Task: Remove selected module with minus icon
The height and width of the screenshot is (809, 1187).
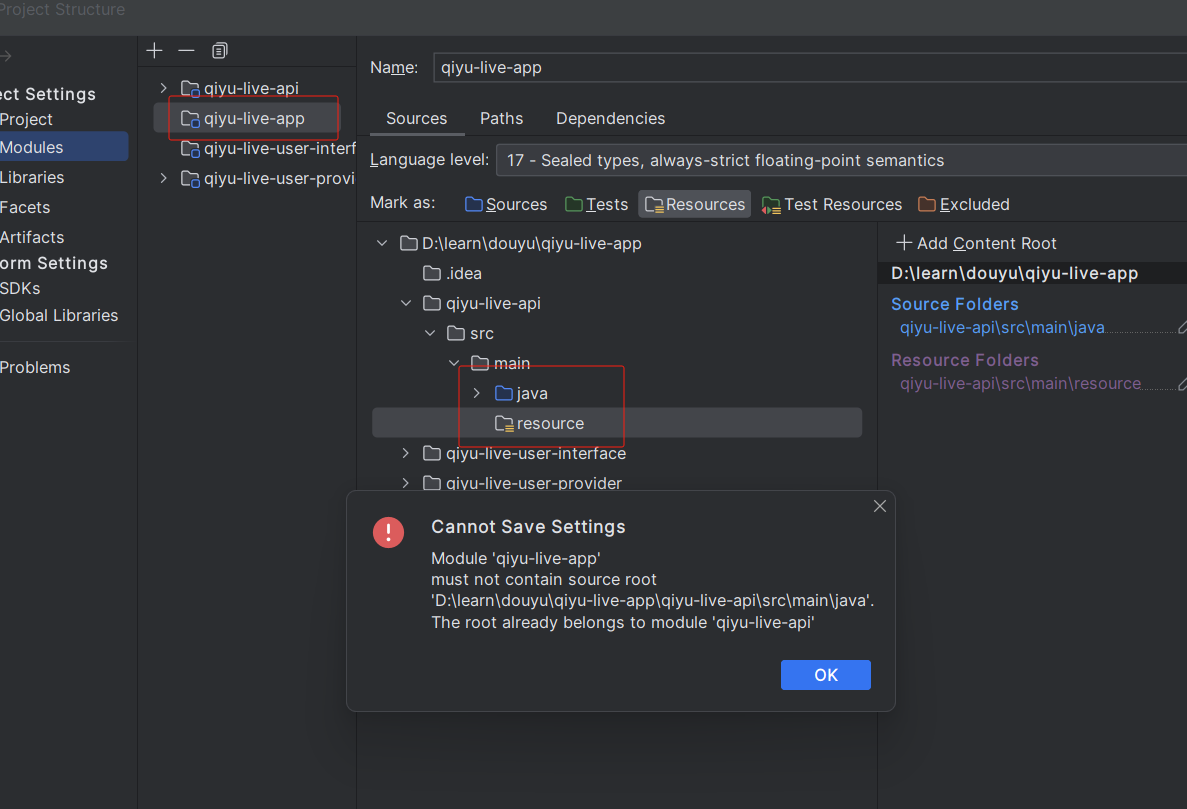Action: [x=186, y=51]
